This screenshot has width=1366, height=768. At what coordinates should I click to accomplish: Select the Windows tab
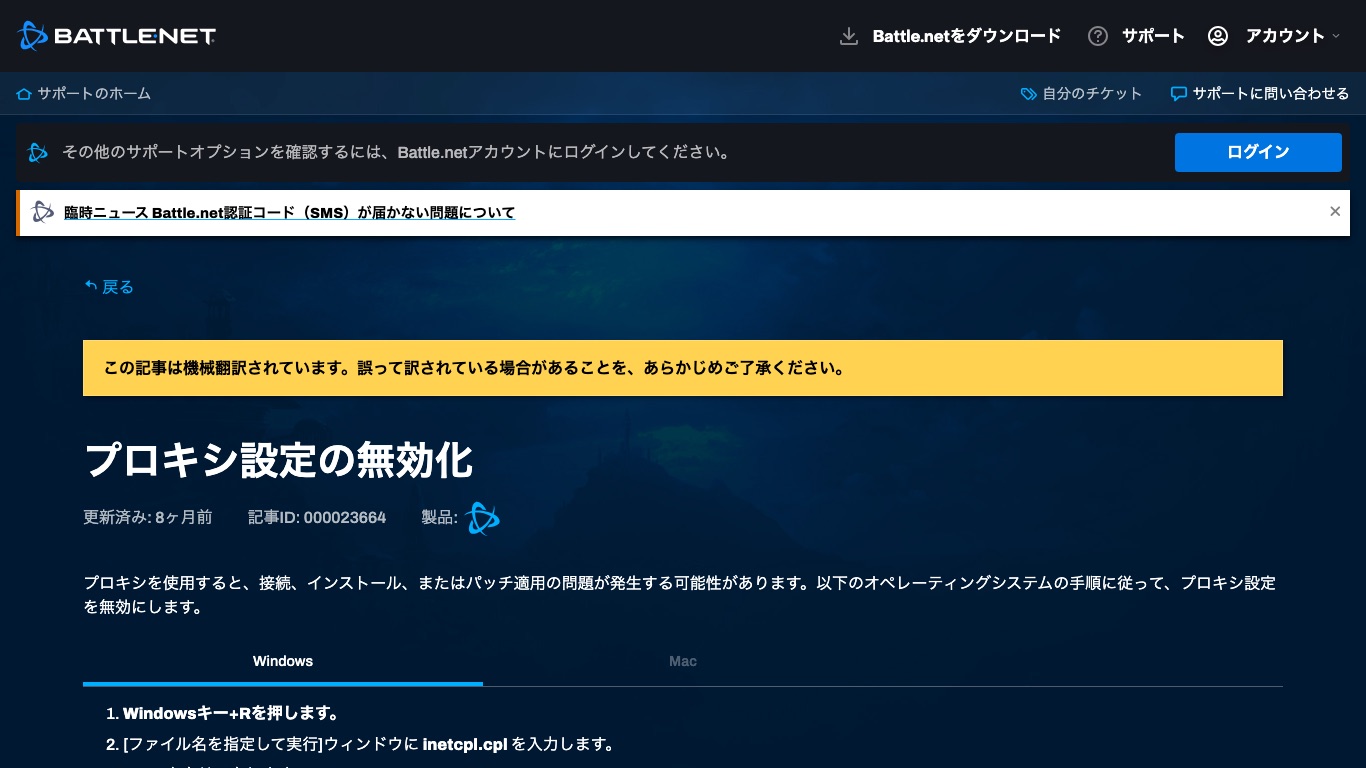[x=283, y=661]
